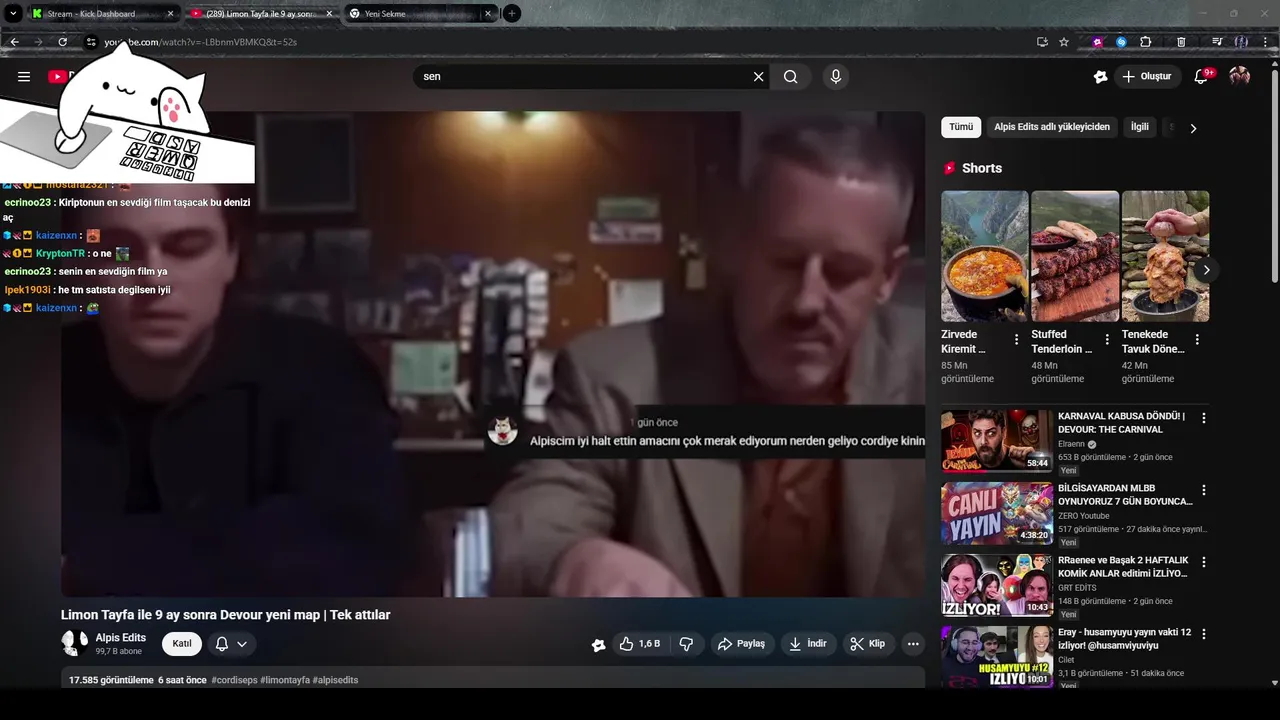Show more Shorts with the right arrow
This screenshot has width=1280, height=720.
pyautogui.click(x=1206, y=270)
